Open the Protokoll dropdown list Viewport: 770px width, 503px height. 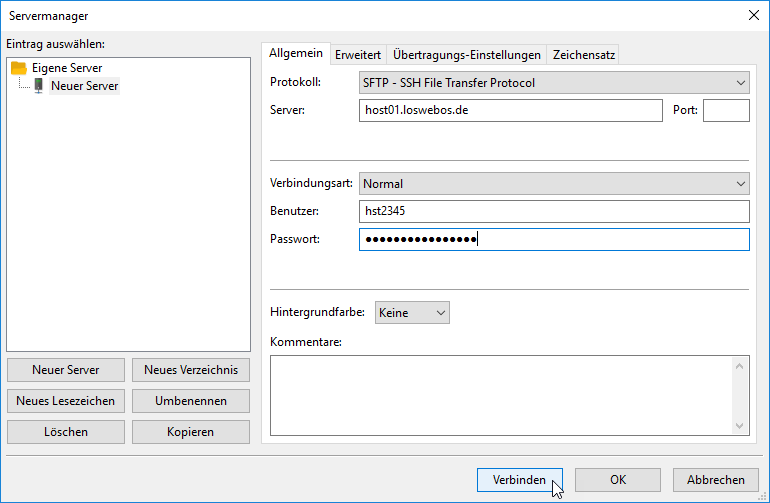pyautogui.click(x=553, y=83)
